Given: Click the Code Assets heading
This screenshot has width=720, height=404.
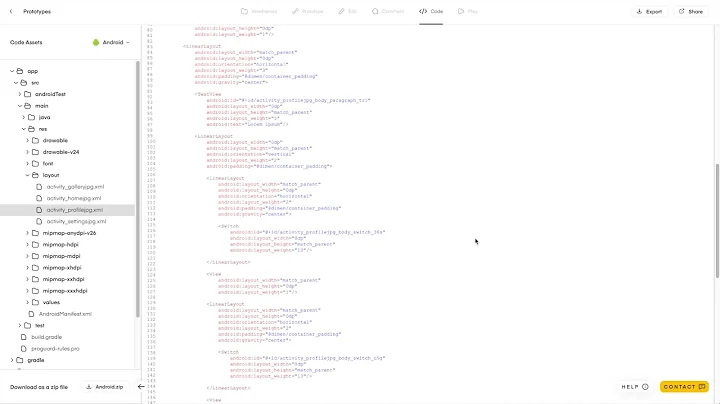Looking at the screenshot, I should (26, 42).
